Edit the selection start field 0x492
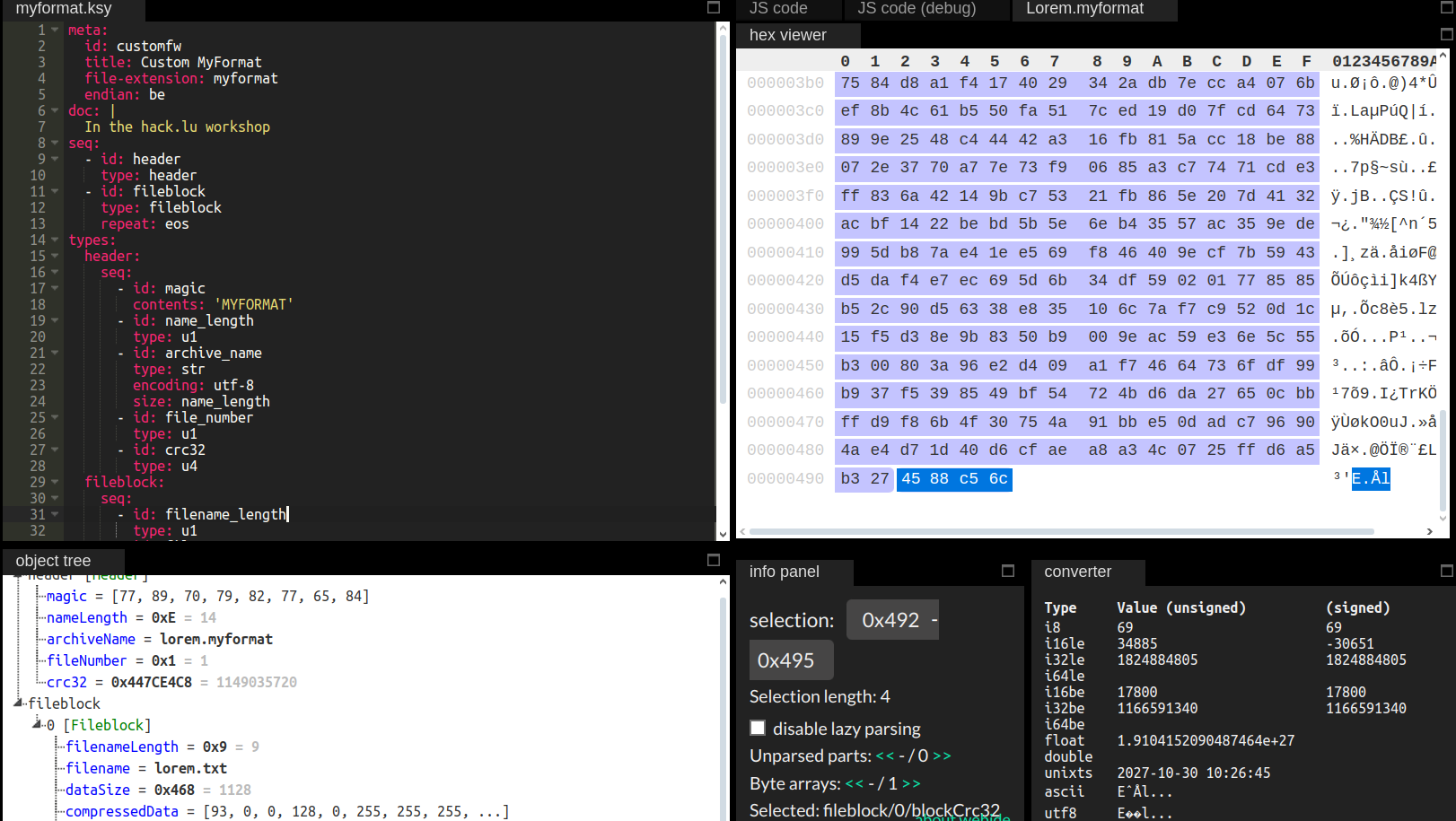The image size is (1456, 821). [x=892, y=620]
